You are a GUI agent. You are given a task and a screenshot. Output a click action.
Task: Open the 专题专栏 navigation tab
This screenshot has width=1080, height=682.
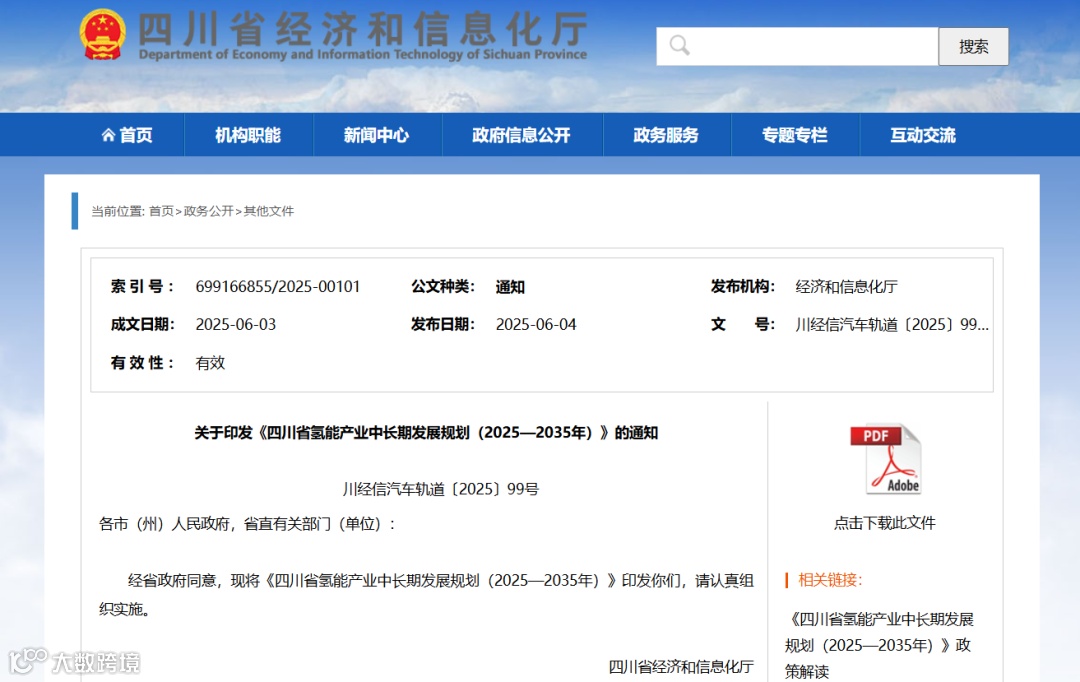pos(795,135)
